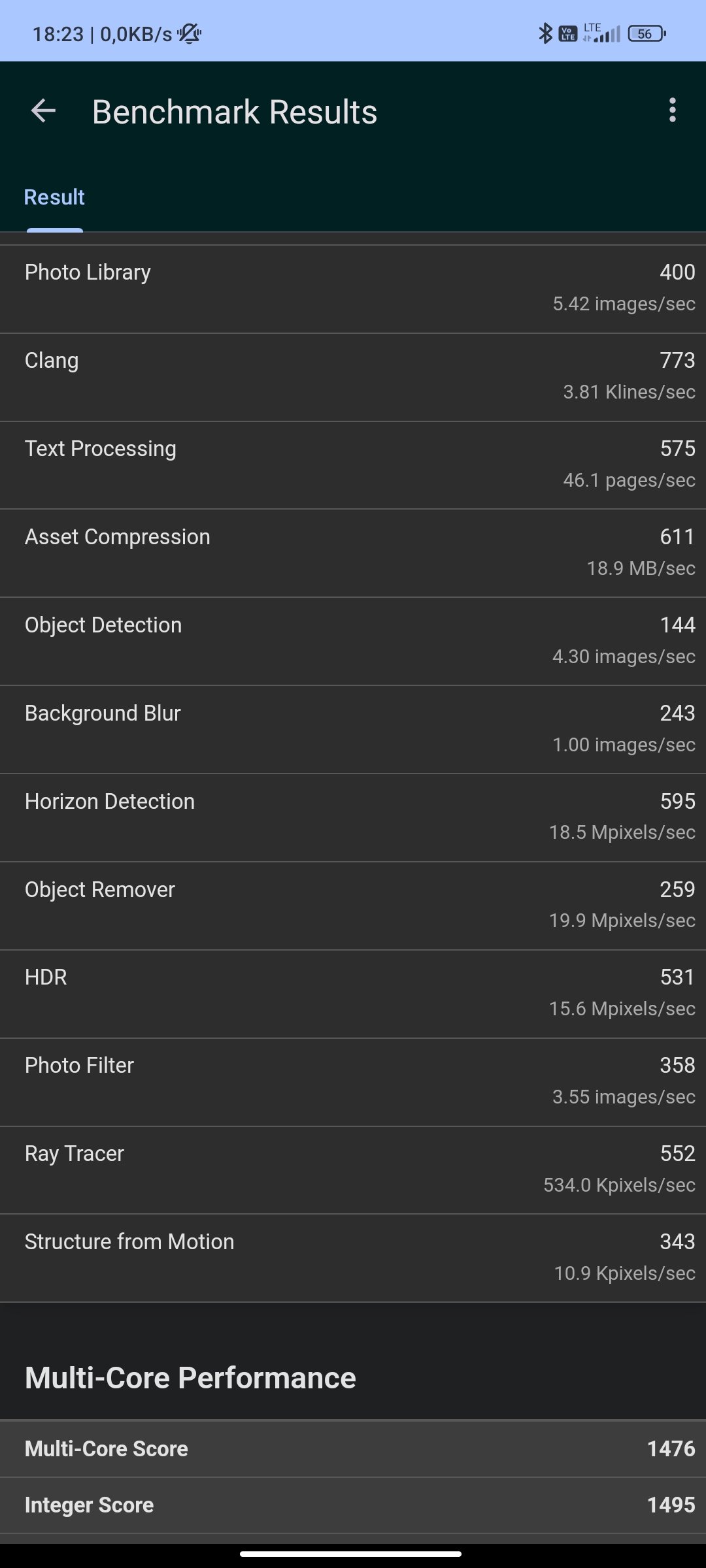Tap the Multi-Core Performance heading
This screenshot has height=1568, width=706.
tap(190, 1378)
